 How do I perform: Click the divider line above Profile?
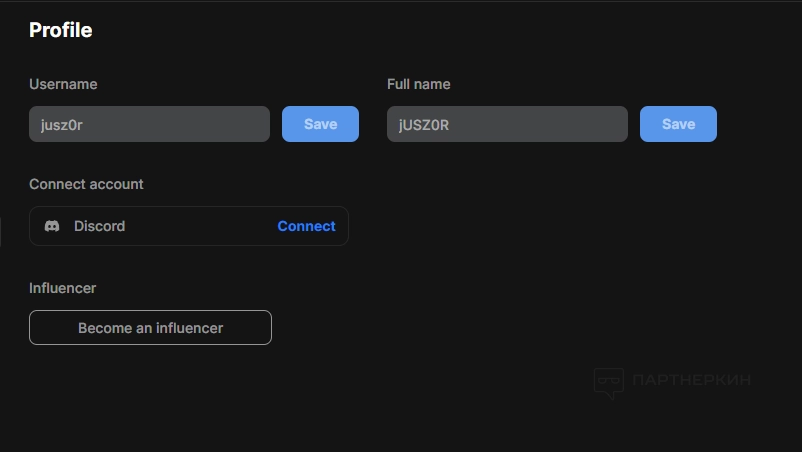click(400, 1)
